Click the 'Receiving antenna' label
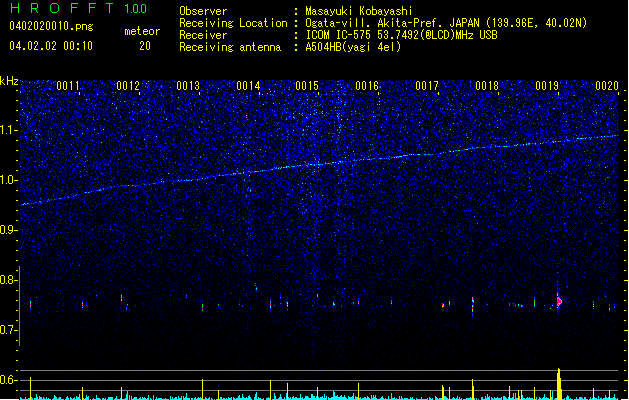The height and width of the screenshot is (400, 629). click(230, 47)
